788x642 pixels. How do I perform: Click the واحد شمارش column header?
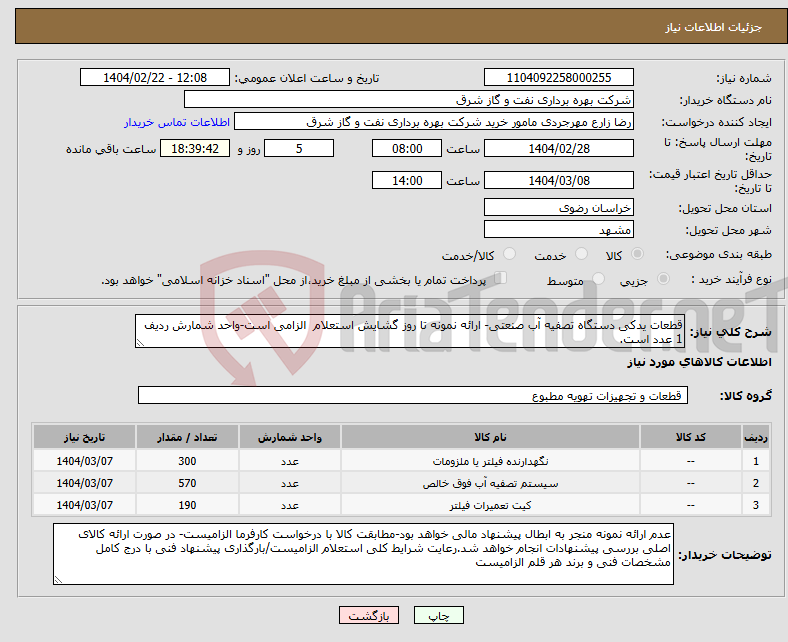point(289,437)
